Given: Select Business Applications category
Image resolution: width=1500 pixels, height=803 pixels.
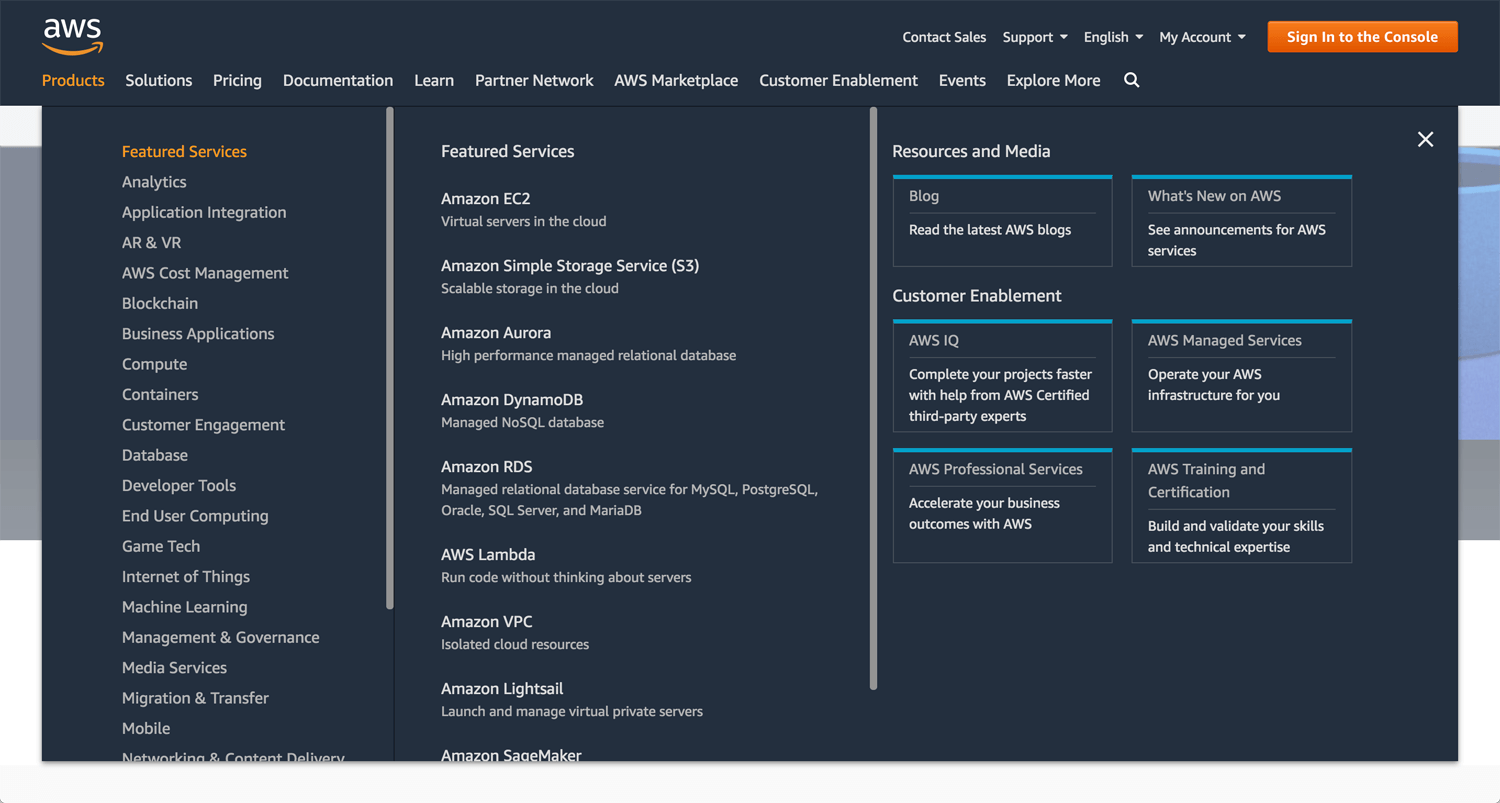Looking at the screenshot, I should [x=198, y=334].
